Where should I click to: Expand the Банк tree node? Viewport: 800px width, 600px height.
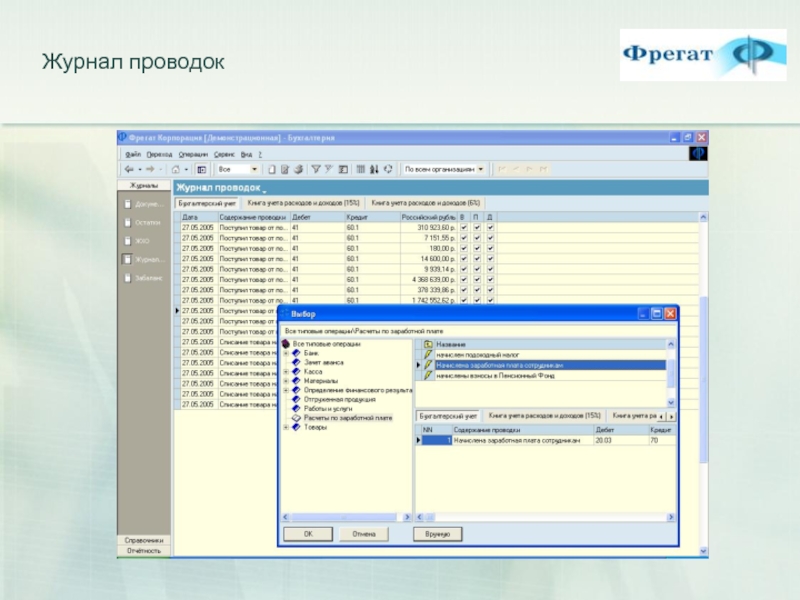286,353
